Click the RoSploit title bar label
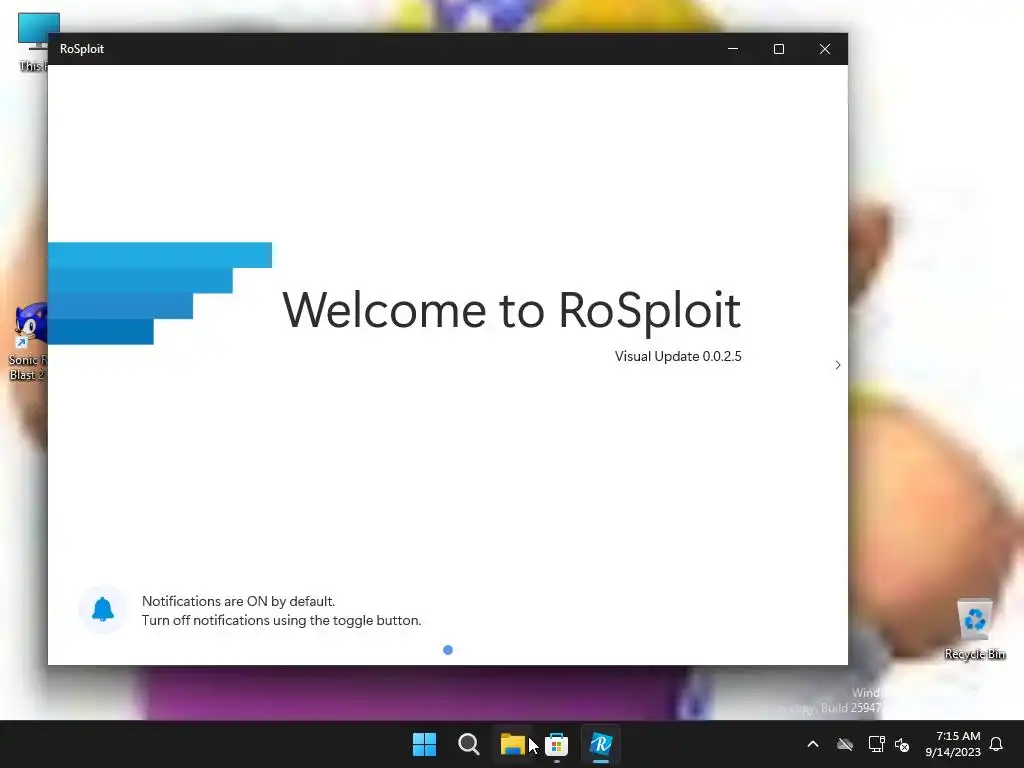The height and width of the screenshot is (768, 1024). 82,49
